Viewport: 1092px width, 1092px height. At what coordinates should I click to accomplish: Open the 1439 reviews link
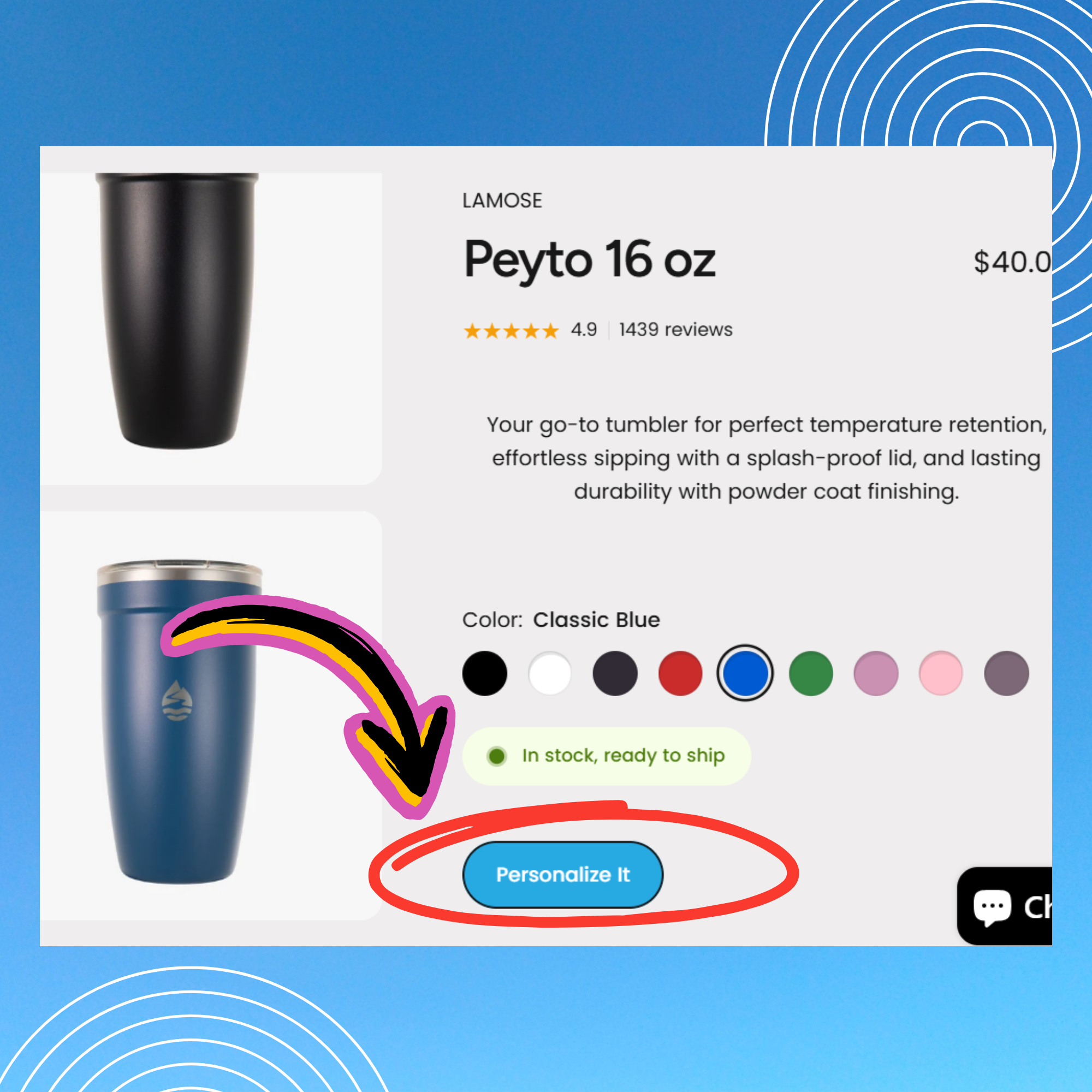click(675, 330)
